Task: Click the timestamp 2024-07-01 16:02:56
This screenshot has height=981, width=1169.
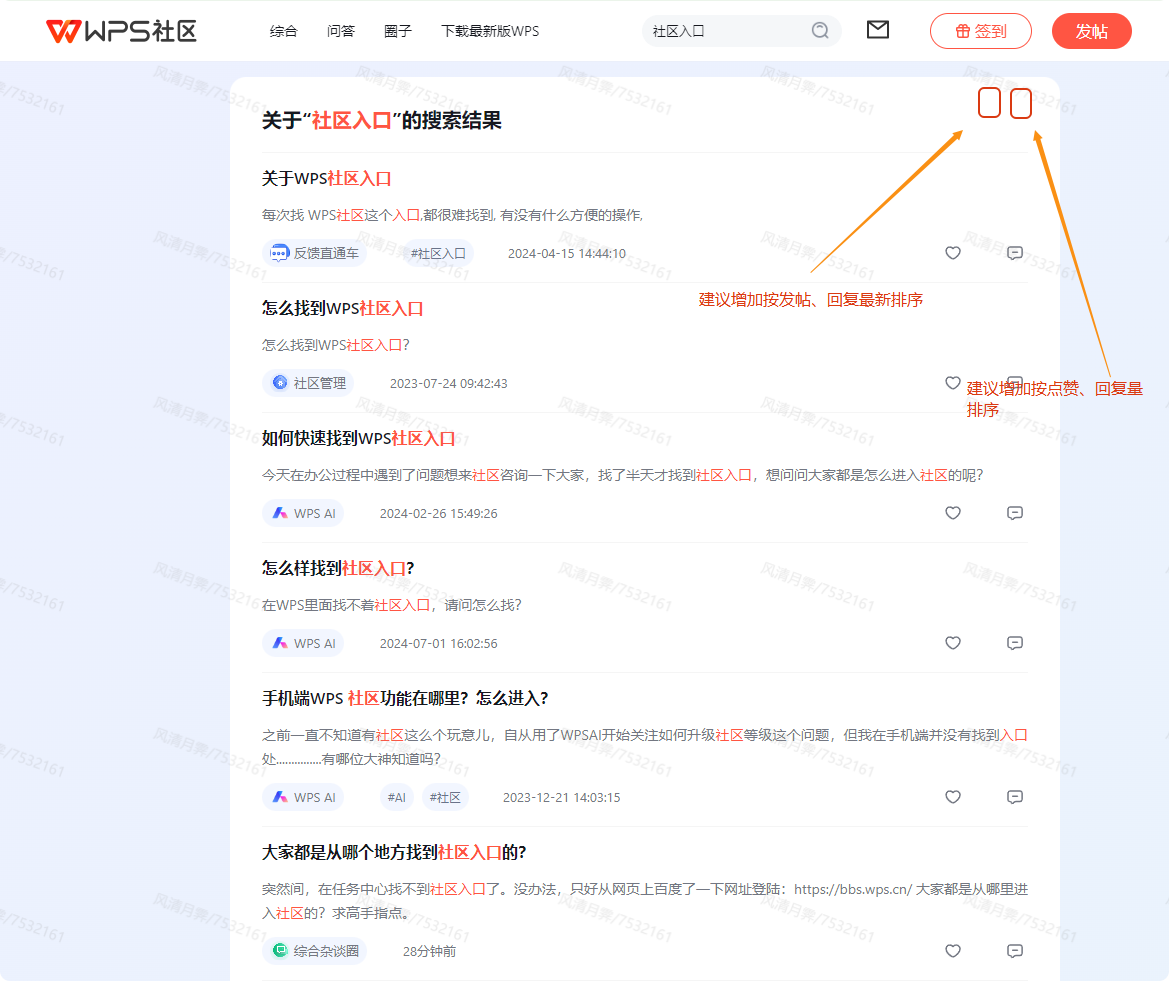Action: [438, 643]
